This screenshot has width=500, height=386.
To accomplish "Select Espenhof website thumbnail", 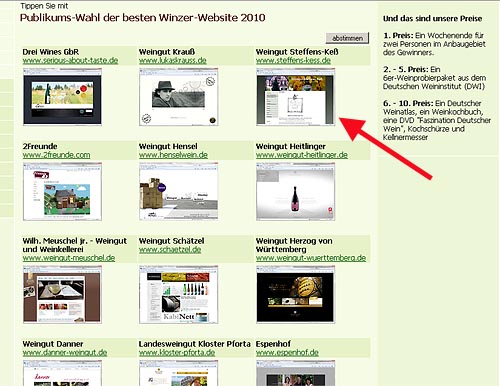I will tap(296, 373).
